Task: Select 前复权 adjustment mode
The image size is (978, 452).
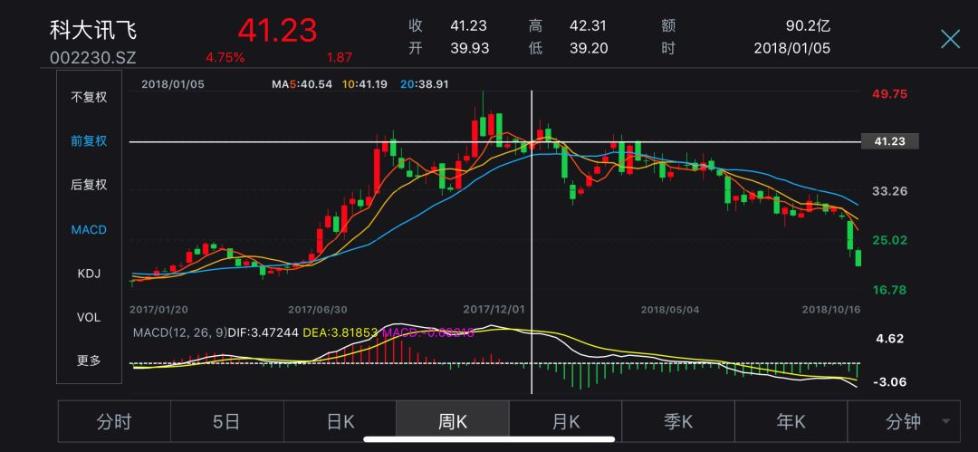Action: (88, 141)
